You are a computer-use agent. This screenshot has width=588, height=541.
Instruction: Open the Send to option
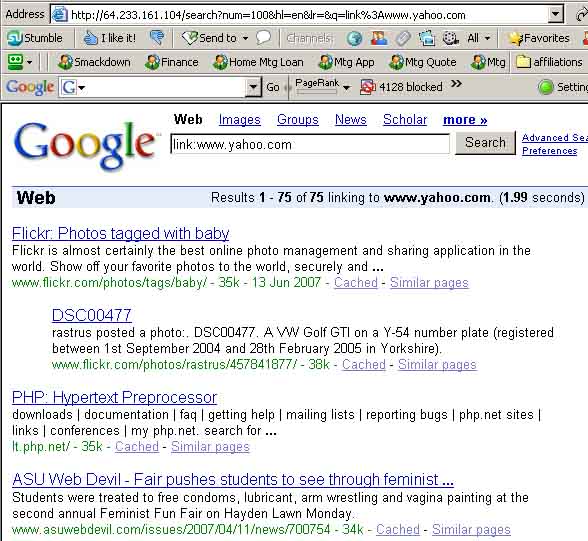pyautogui.click(x=209, y=38)
